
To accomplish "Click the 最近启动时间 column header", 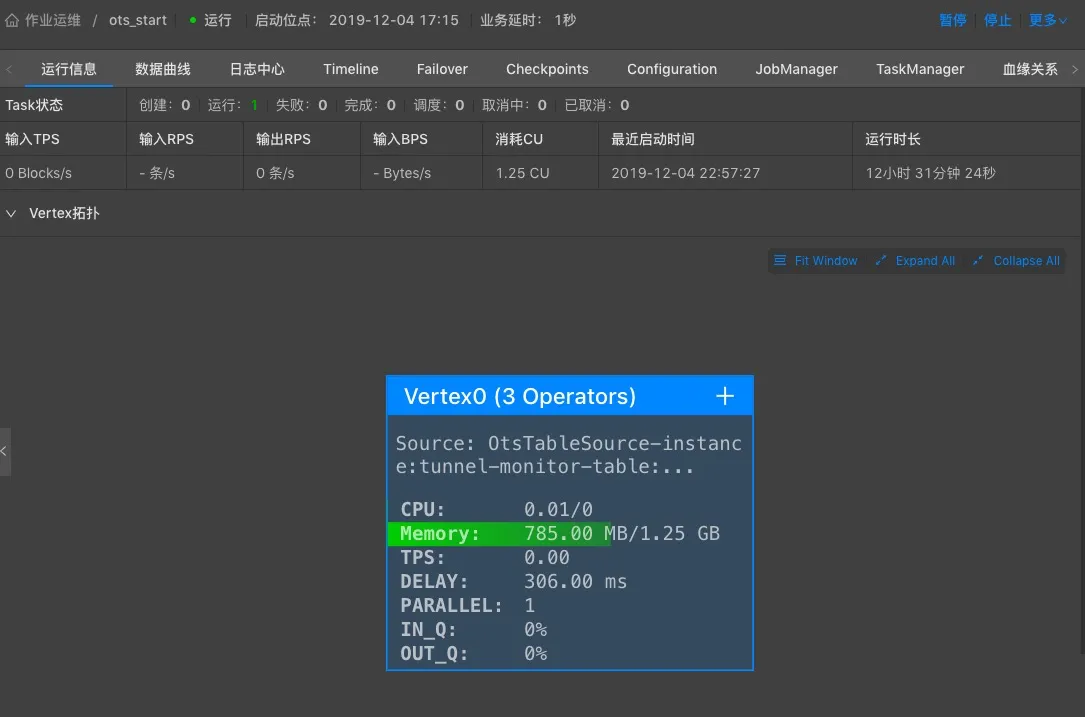I will (x=653, y=139).
